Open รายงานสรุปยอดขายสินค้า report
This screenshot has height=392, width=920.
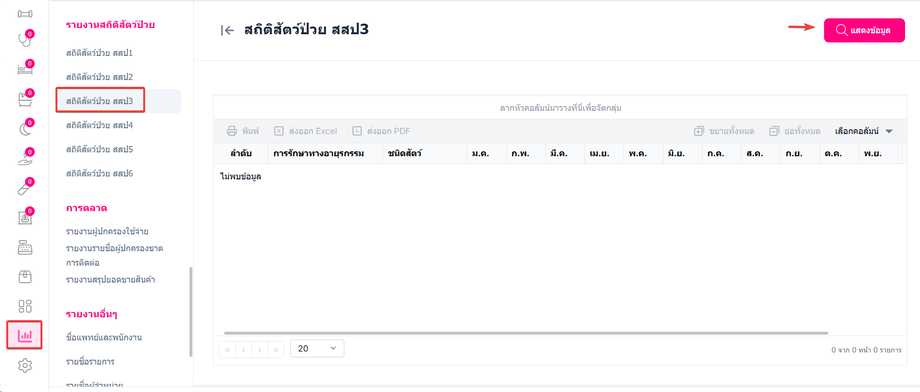coord(110,279)
